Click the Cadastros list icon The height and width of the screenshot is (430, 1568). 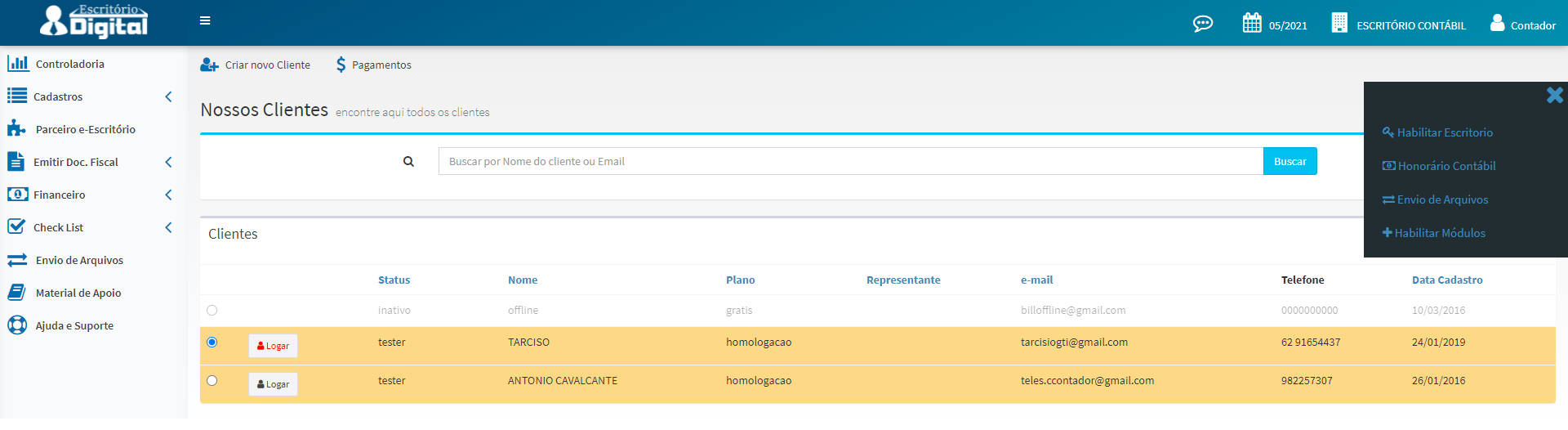coord(17,96)
